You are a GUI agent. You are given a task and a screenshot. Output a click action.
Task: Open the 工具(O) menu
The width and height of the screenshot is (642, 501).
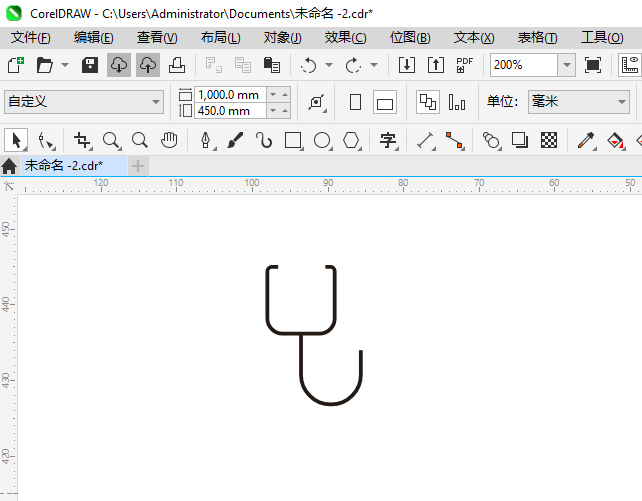click(602, 38)
